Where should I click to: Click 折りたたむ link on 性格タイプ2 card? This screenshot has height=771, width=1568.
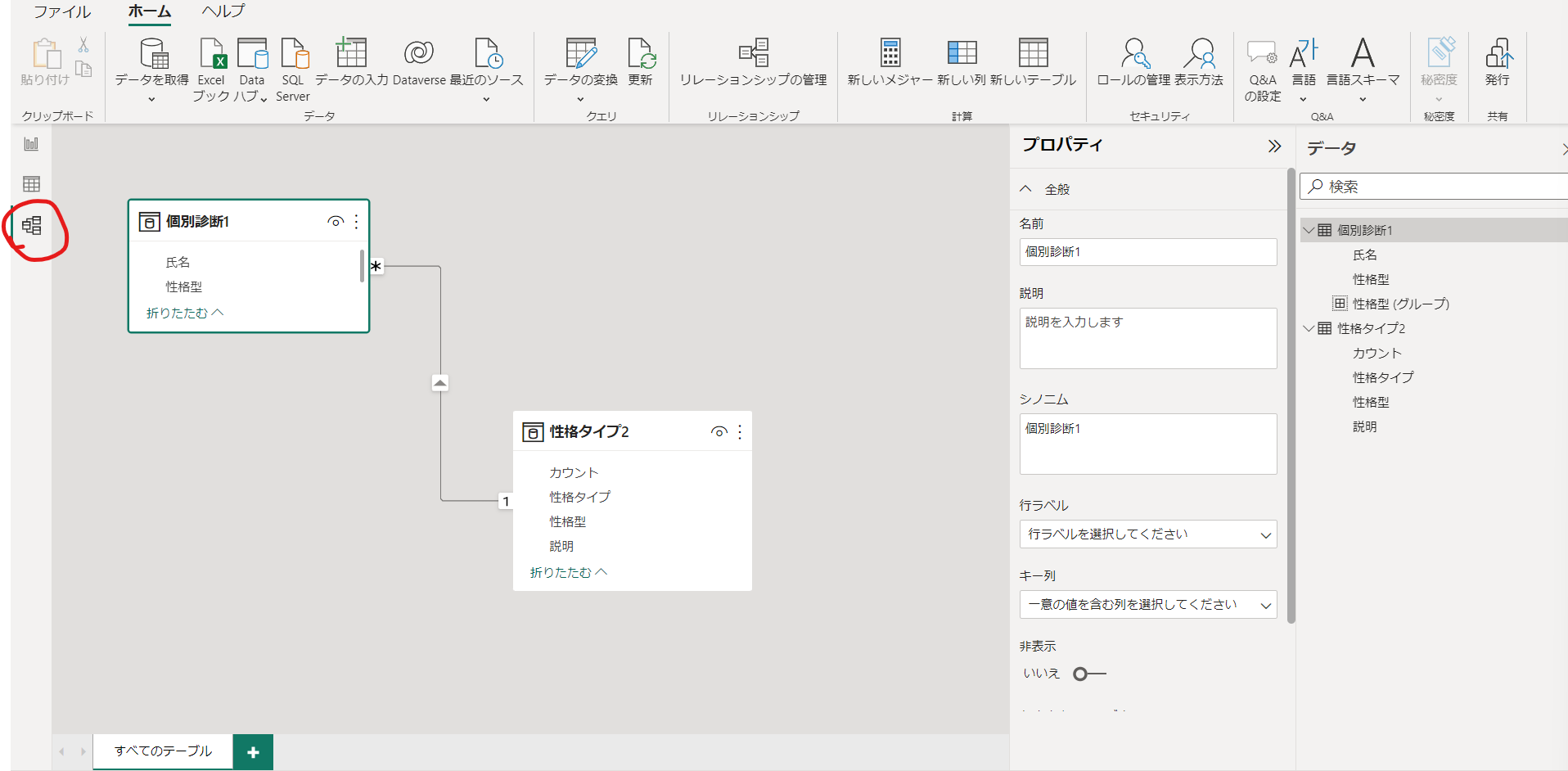tap(569, 573)
